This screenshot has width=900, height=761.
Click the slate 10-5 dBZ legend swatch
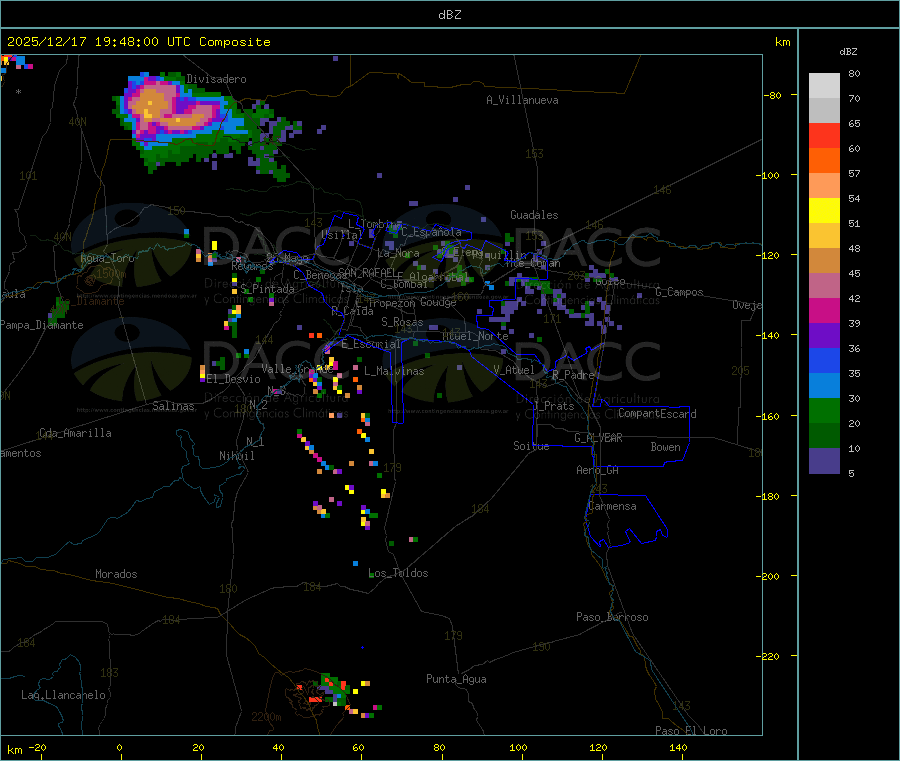point(824,461)
